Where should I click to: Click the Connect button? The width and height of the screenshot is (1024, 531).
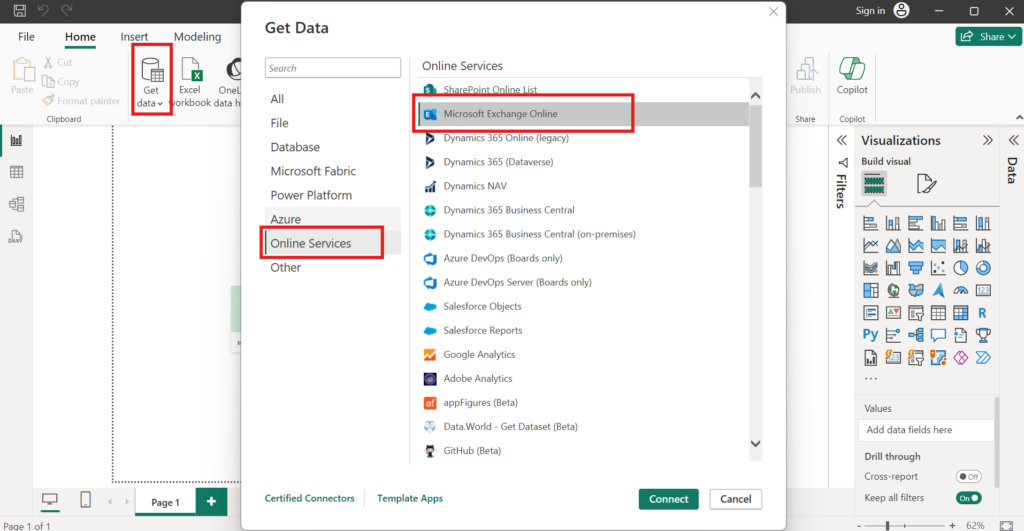pyautogui.click(x=668, y=499)
